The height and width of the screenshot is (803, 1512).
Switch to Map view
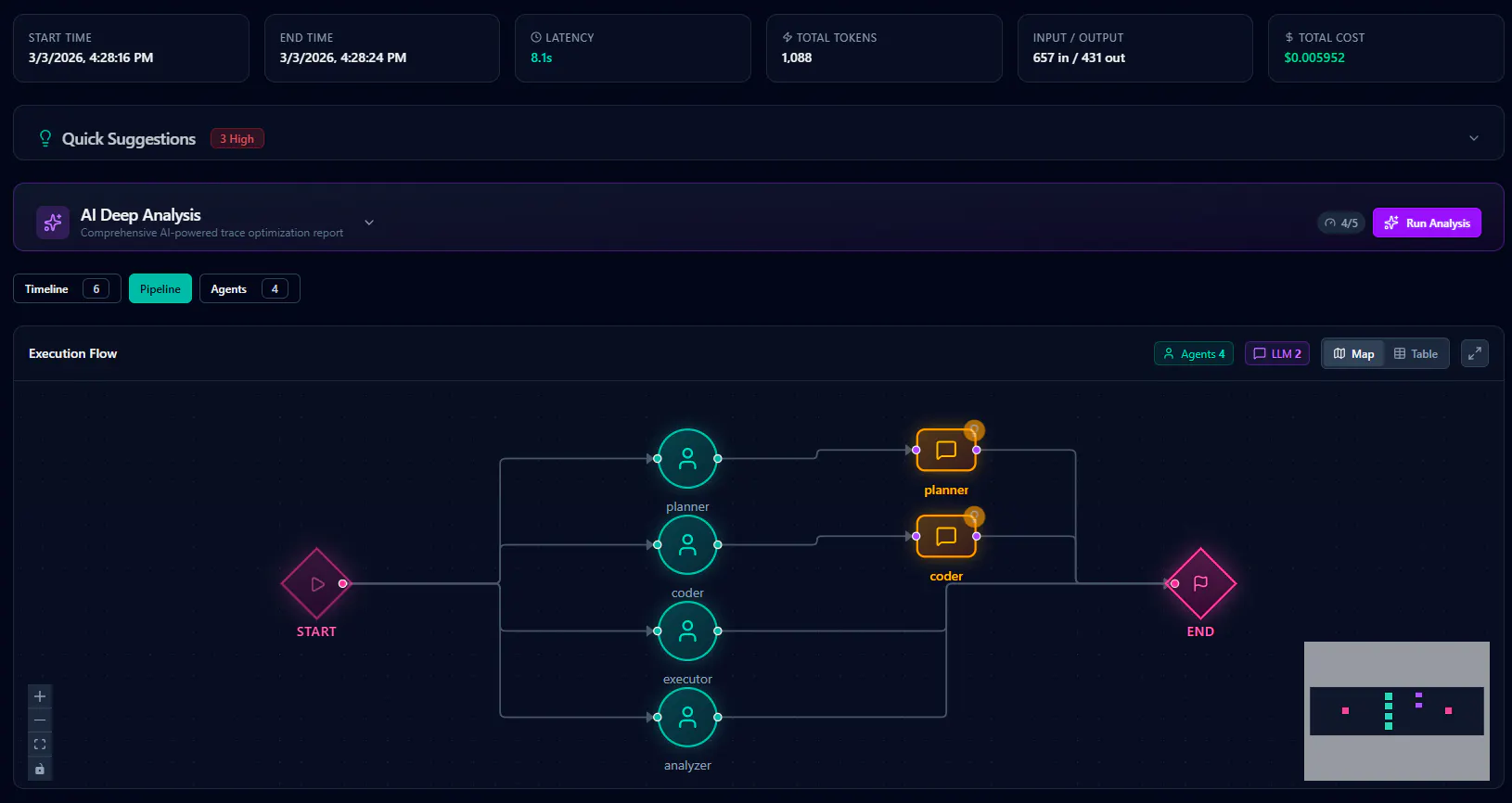1354,353
